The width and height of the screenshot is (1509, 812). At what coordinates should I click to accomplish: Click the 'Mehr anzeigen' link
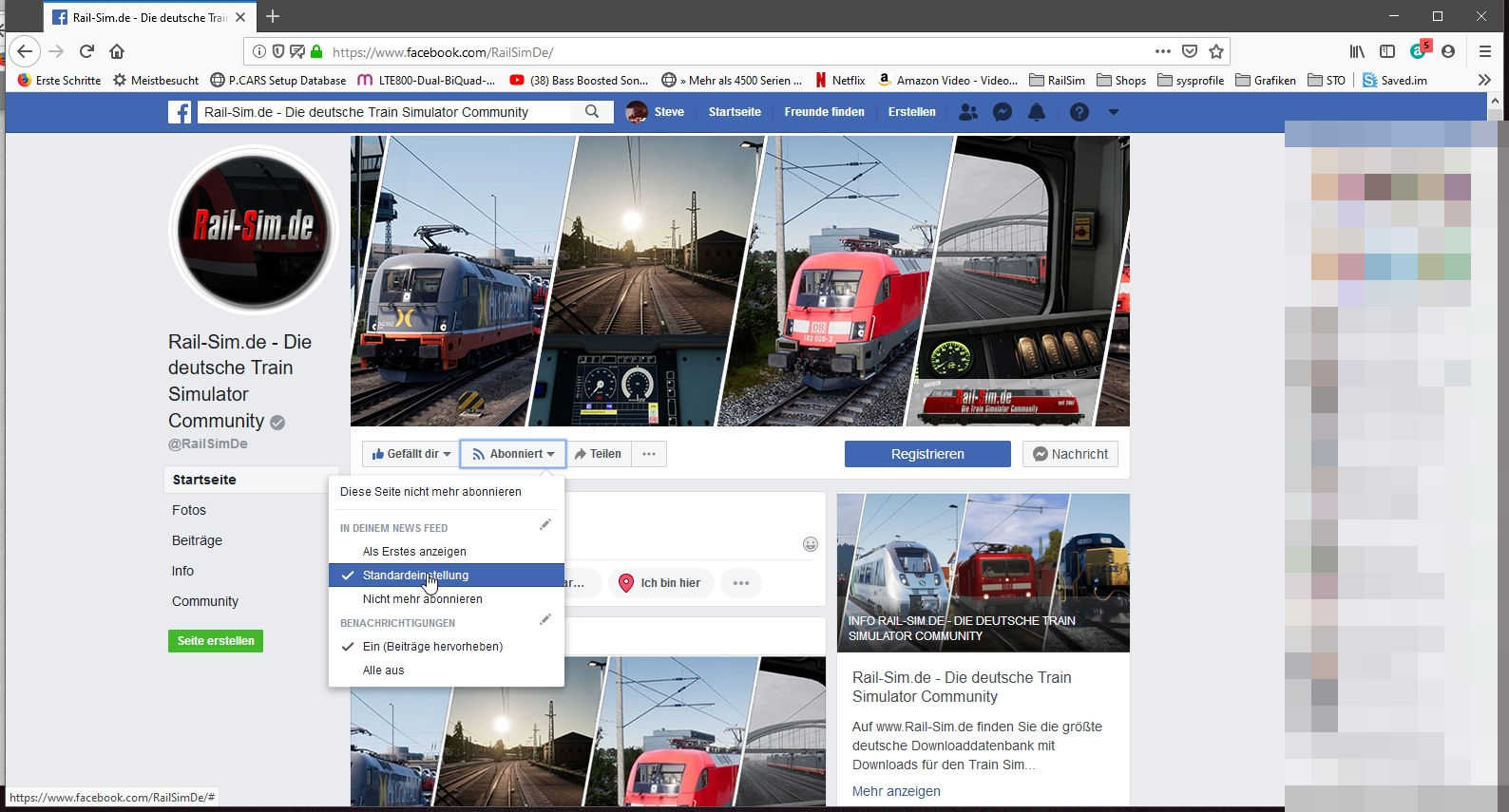(896, 791)
